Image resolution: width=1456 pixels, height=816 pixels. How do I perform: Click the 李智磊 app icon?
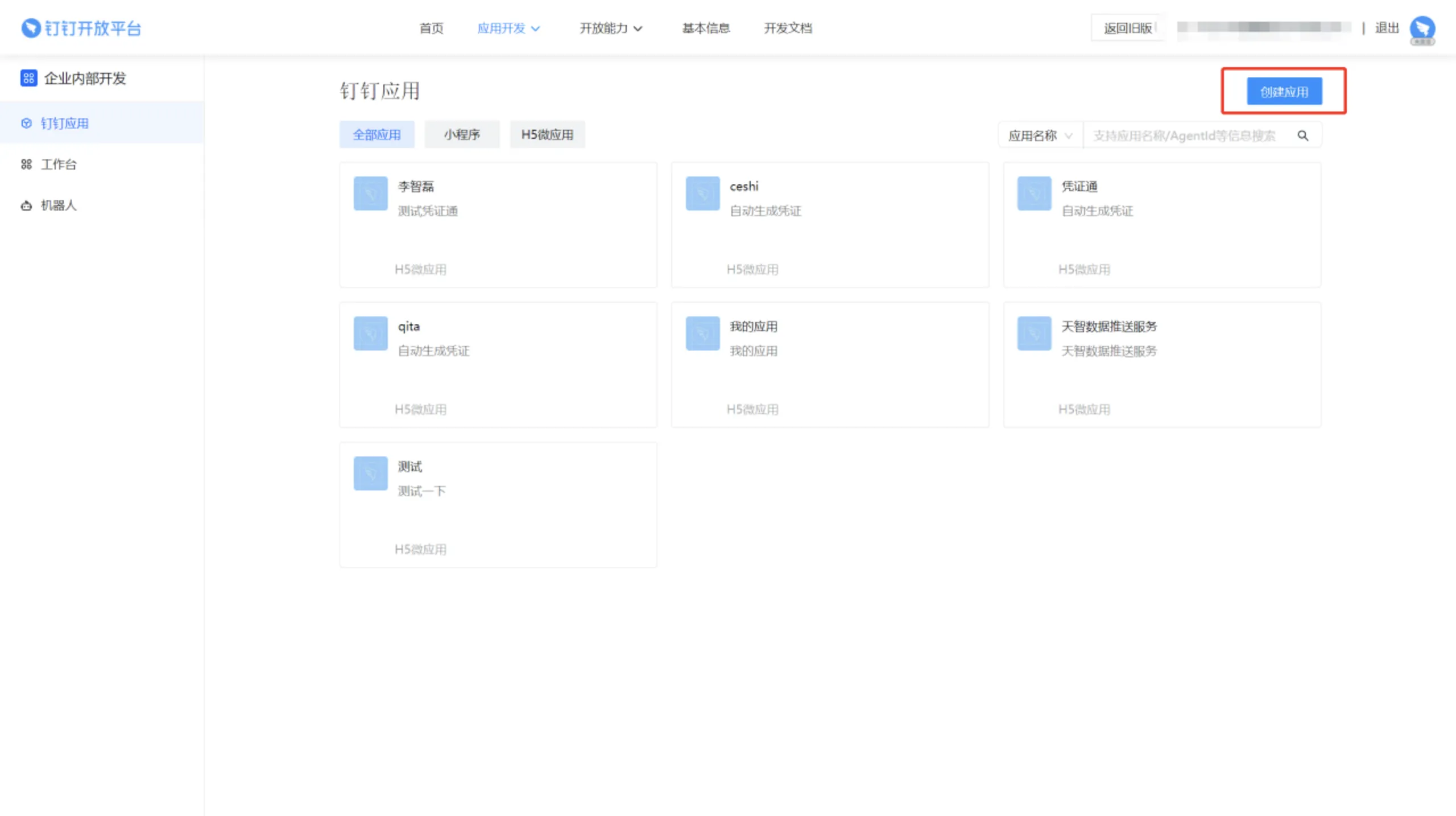(370, 193)
